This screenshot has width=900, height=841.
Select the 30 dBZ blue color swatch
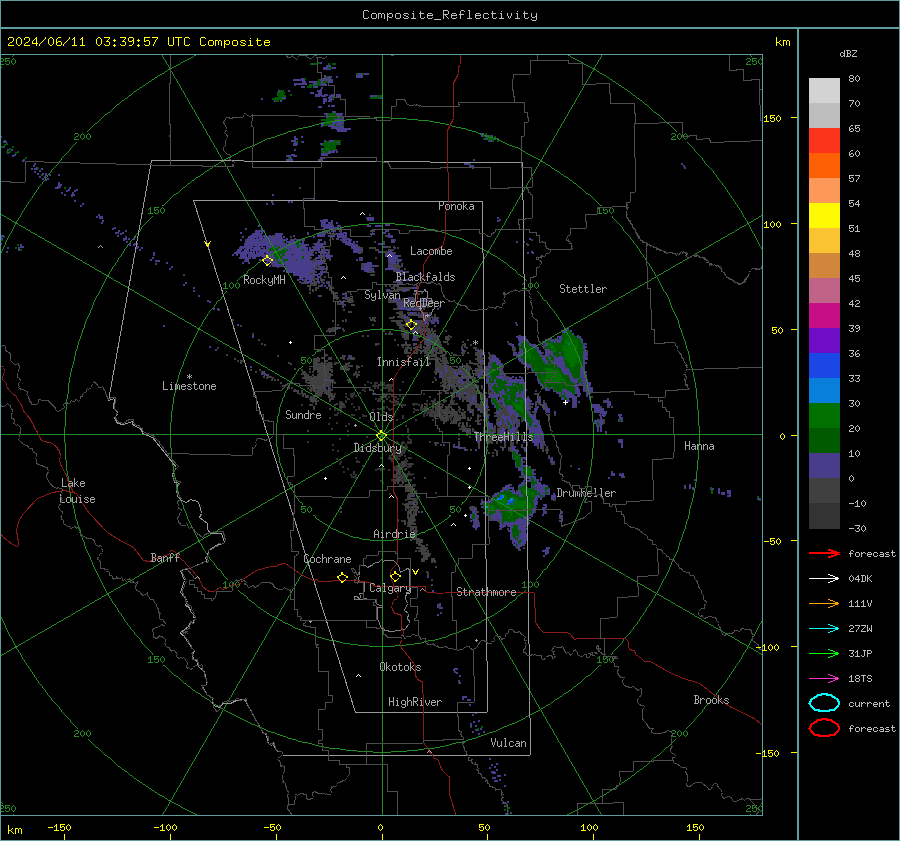[824, 390]
